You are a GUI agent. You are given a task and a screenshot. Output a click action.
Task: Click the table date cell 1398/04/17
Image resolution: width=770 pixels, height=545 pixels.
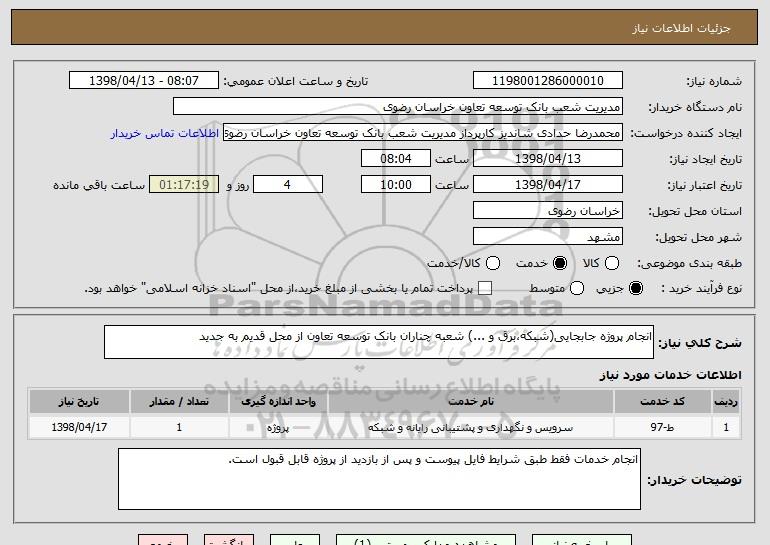click(79, 427)
